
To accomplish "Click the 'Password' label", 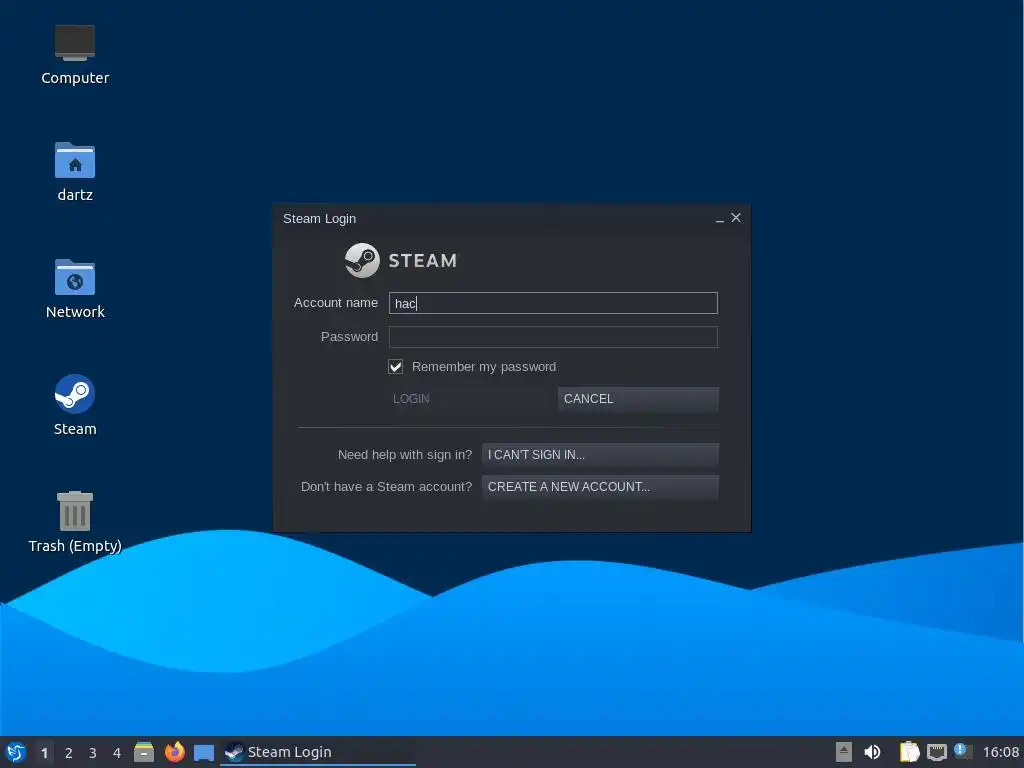I will pyautogui.click(x=349, y=336).
